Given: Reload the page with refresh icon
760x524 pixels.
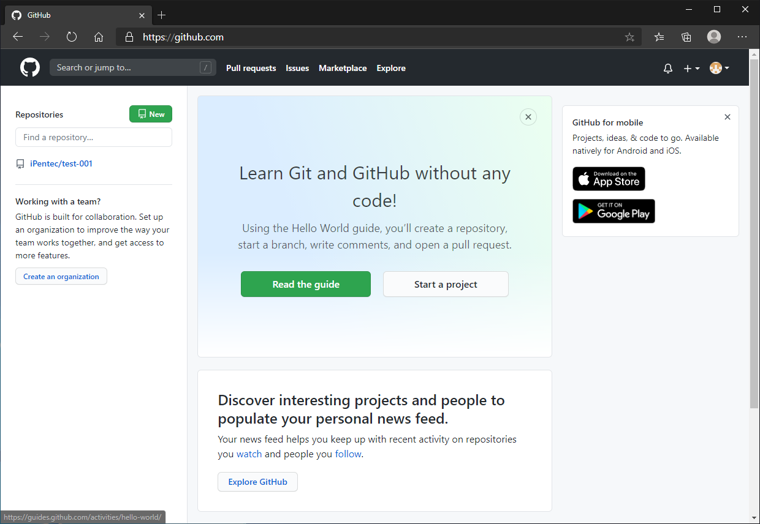Looking at the screenshot, I should coord(72,37).
